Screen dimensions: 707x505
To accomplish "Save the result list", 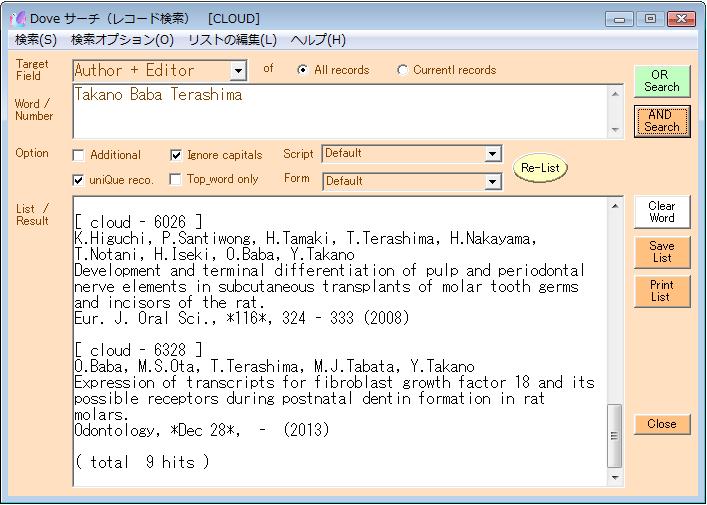I will point(661,252).
